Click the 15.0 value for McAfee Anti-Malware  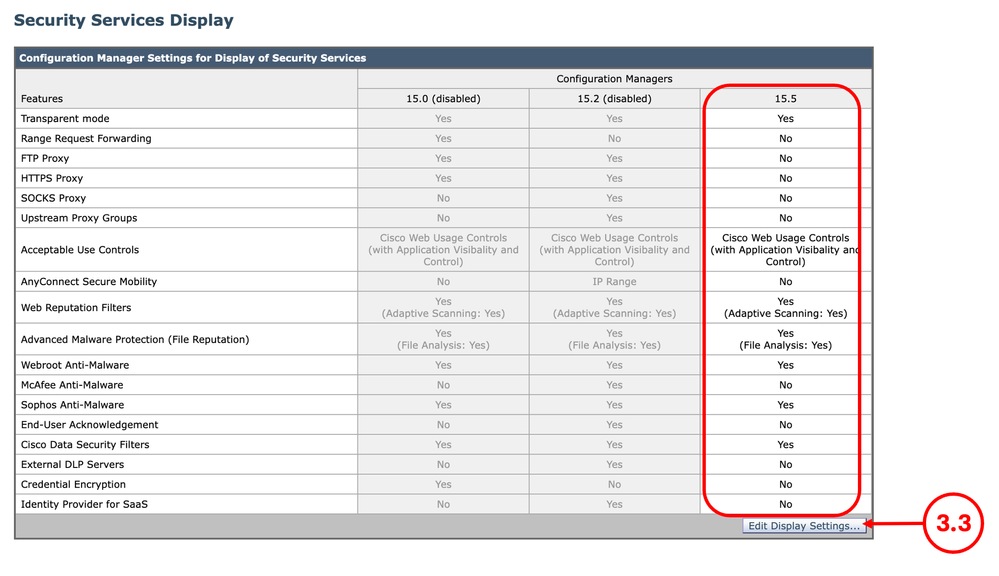[443, 385]
